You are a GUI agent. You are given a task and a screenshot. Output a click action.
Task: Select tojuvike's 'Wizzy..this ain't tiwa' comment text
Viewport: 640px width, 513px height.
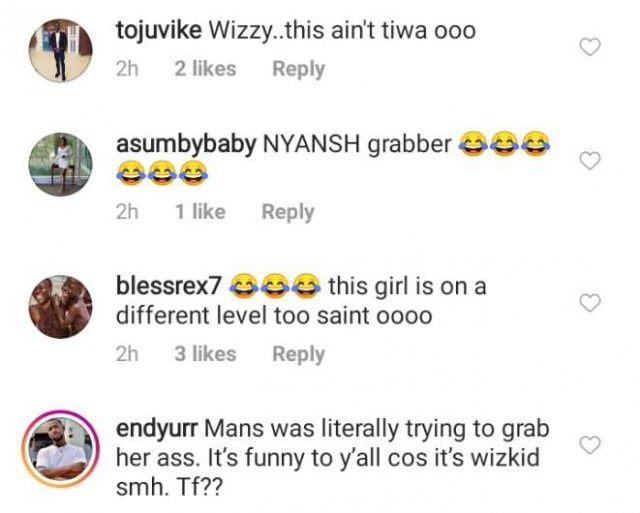pos(342,31)
